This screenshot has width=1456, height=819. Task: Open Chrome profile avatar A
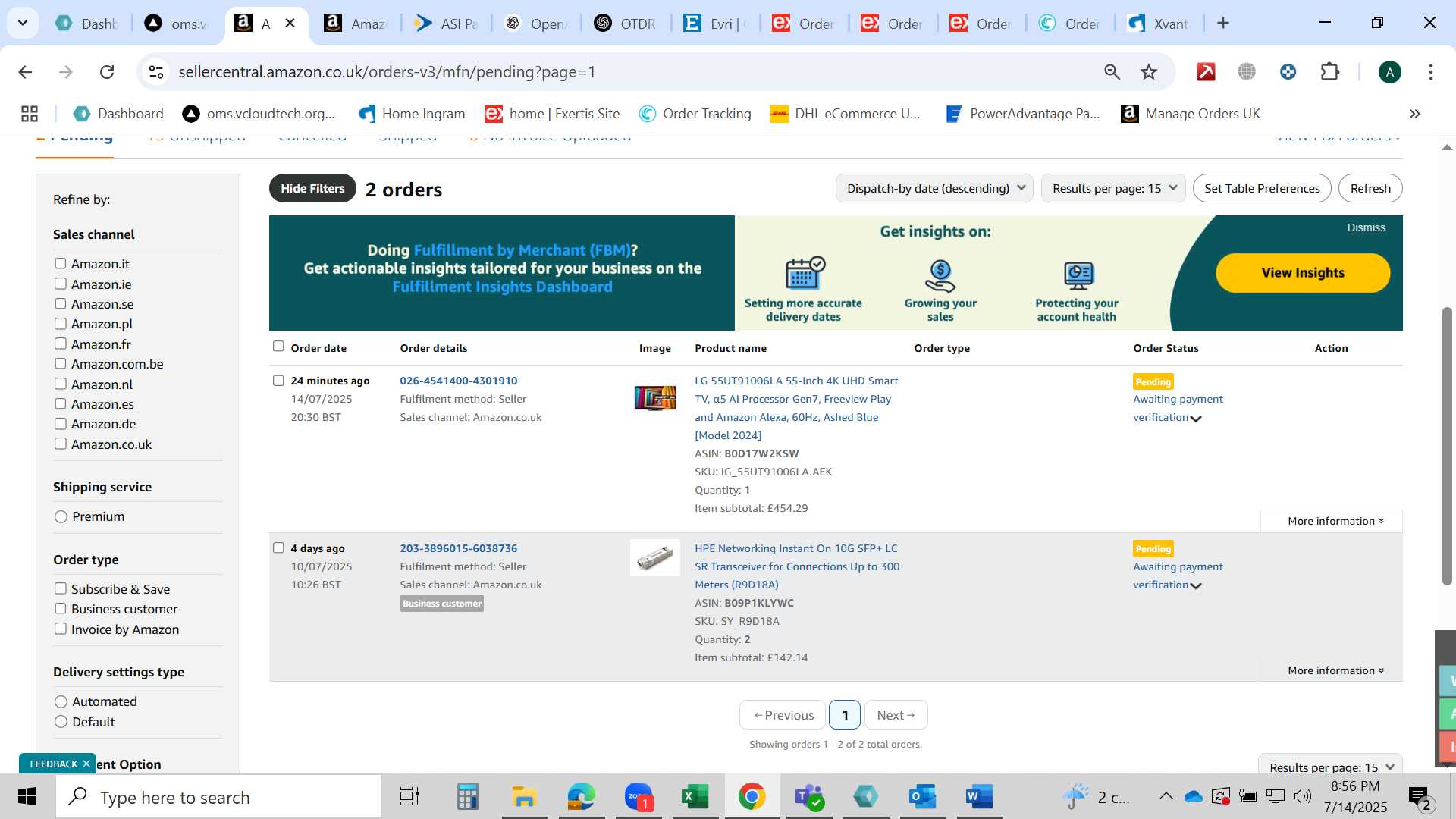click(1389, 72)
